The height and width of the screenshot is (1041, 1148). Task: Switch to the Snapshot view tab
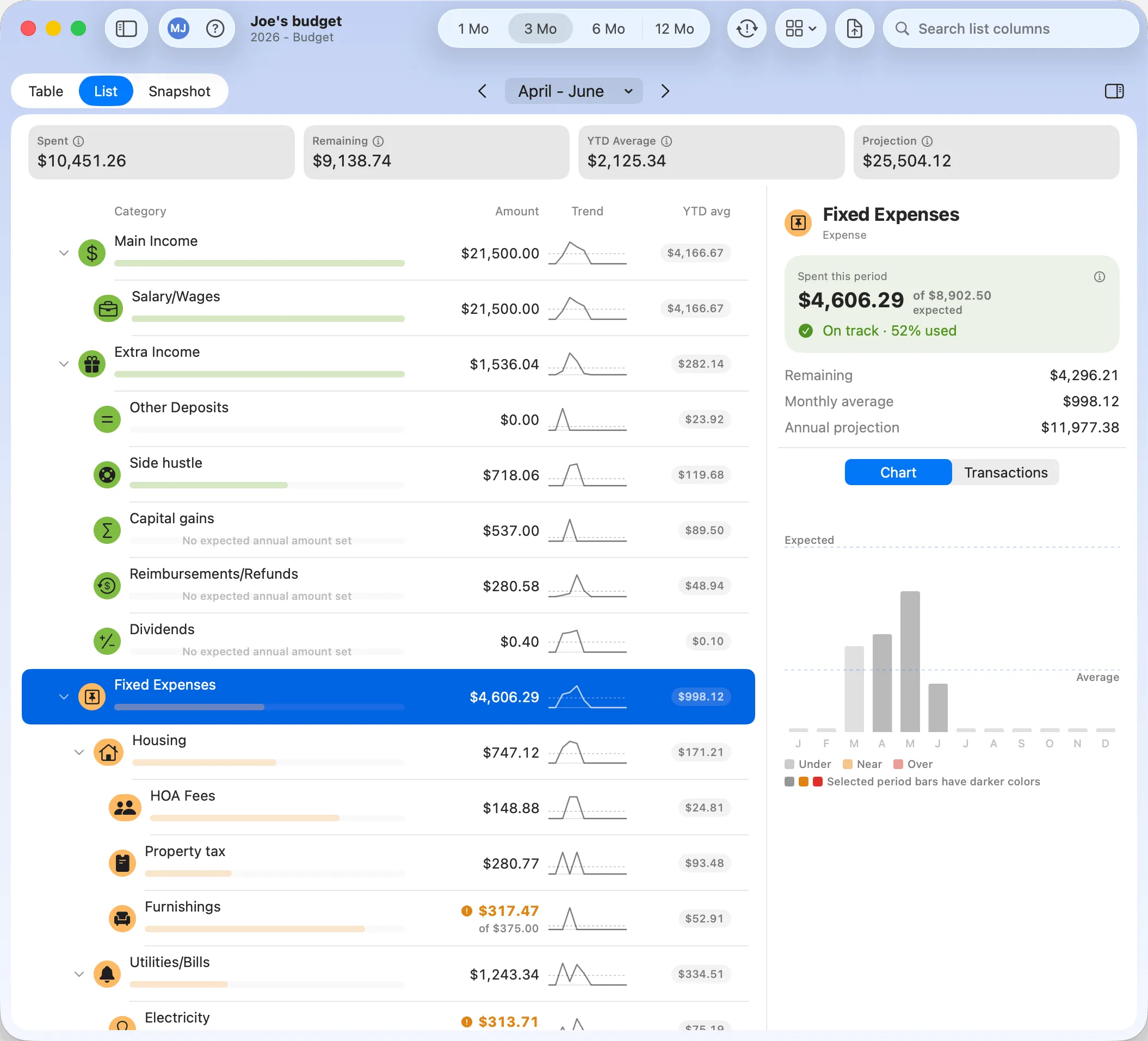(x=180, y=91)
